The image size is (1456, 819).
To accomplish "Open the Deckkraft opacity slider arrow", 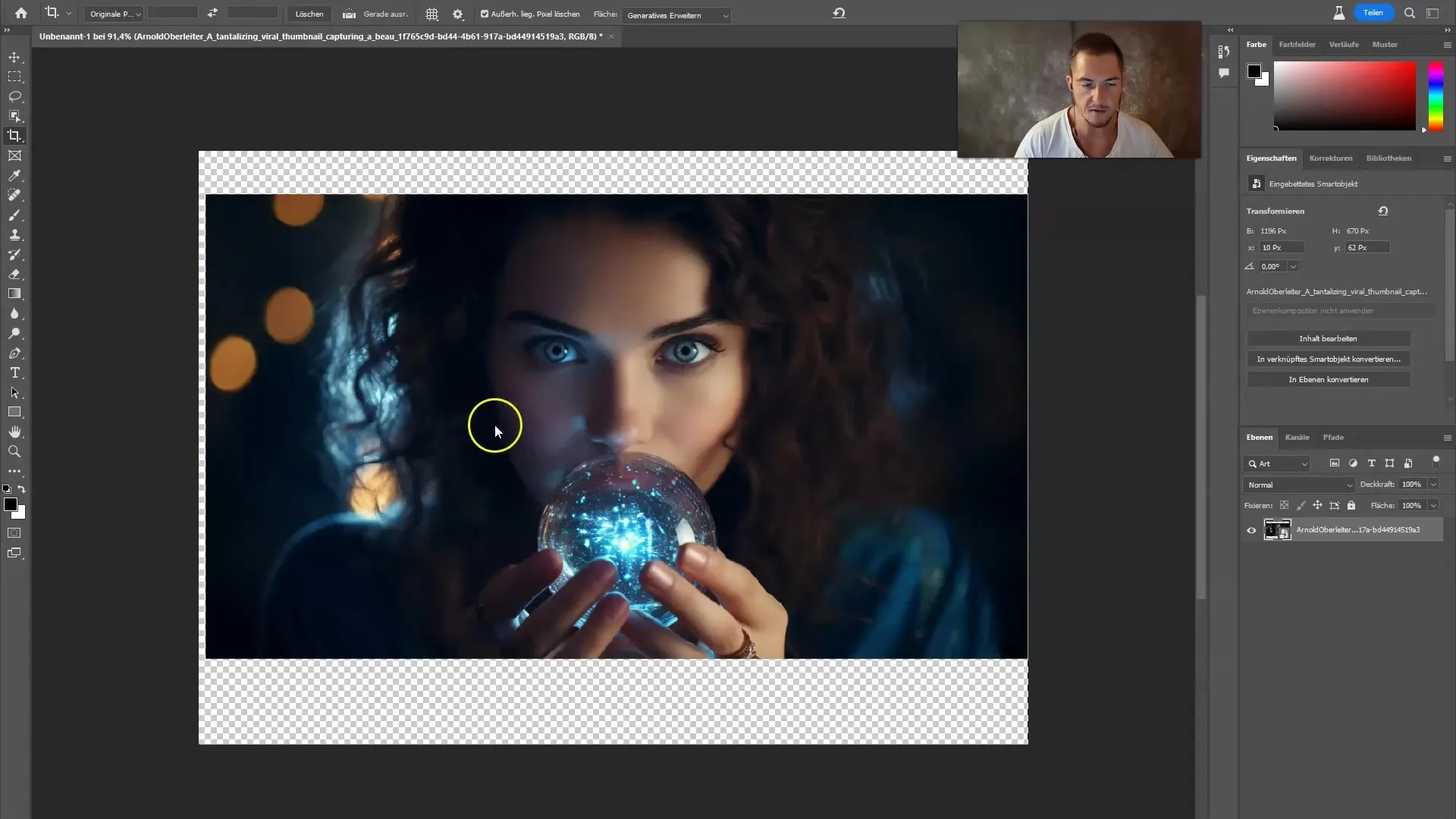I will tap(1433, 484).
